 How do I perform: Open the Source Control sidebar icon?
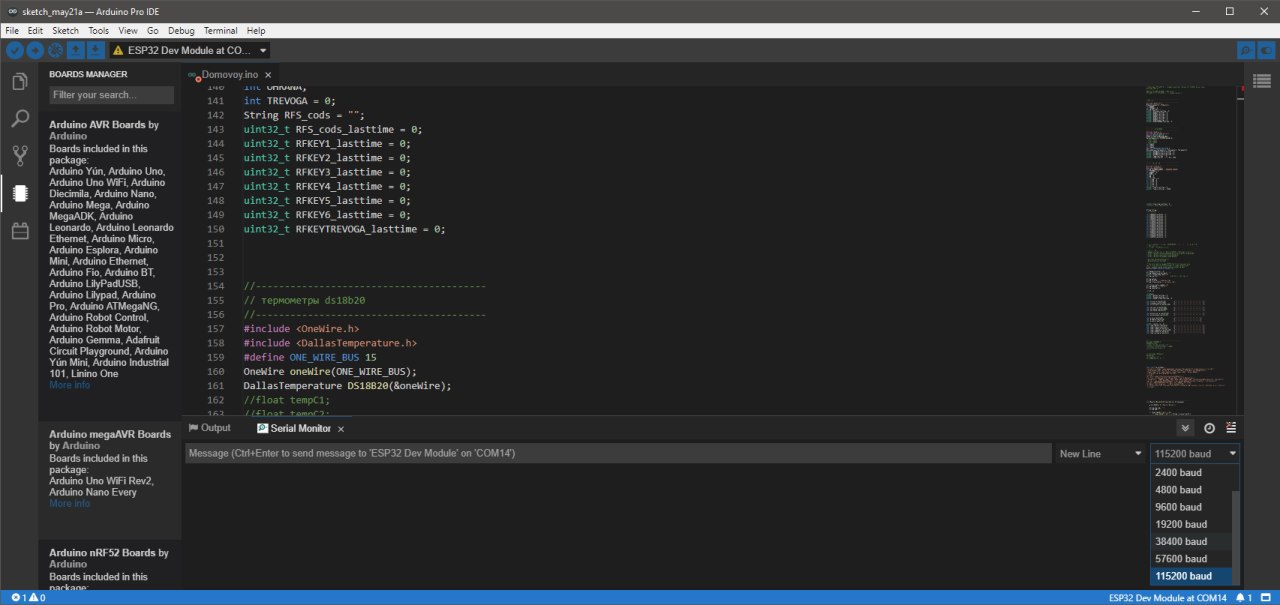[x=20, y=156]
